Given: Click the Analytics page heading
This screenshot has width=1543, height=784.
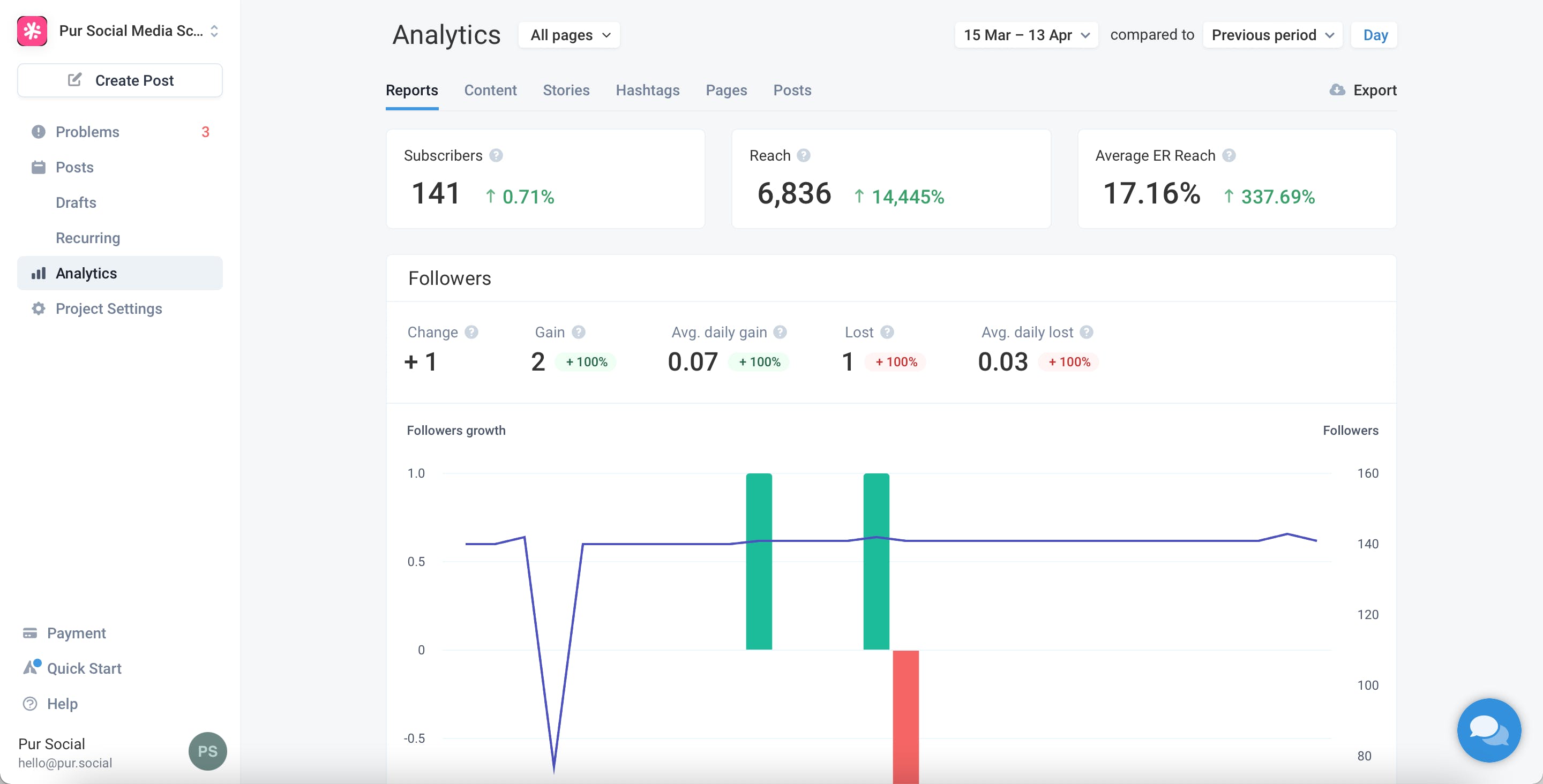Looking at the screenshot, I should pyautogui.click(x=447, y=35).
